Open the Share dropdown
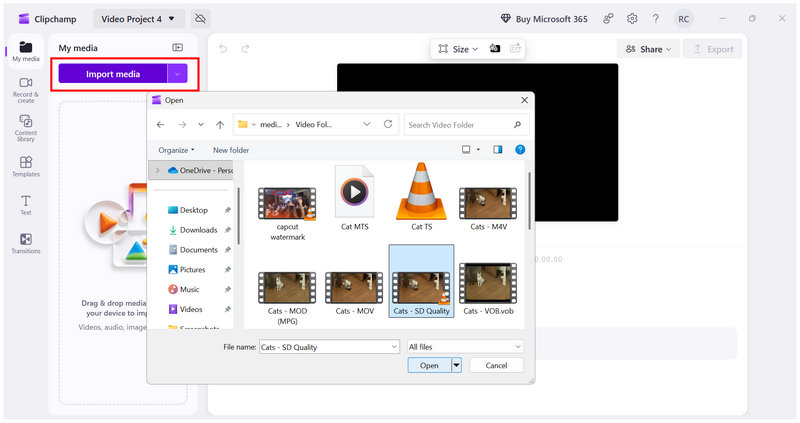 648,49
